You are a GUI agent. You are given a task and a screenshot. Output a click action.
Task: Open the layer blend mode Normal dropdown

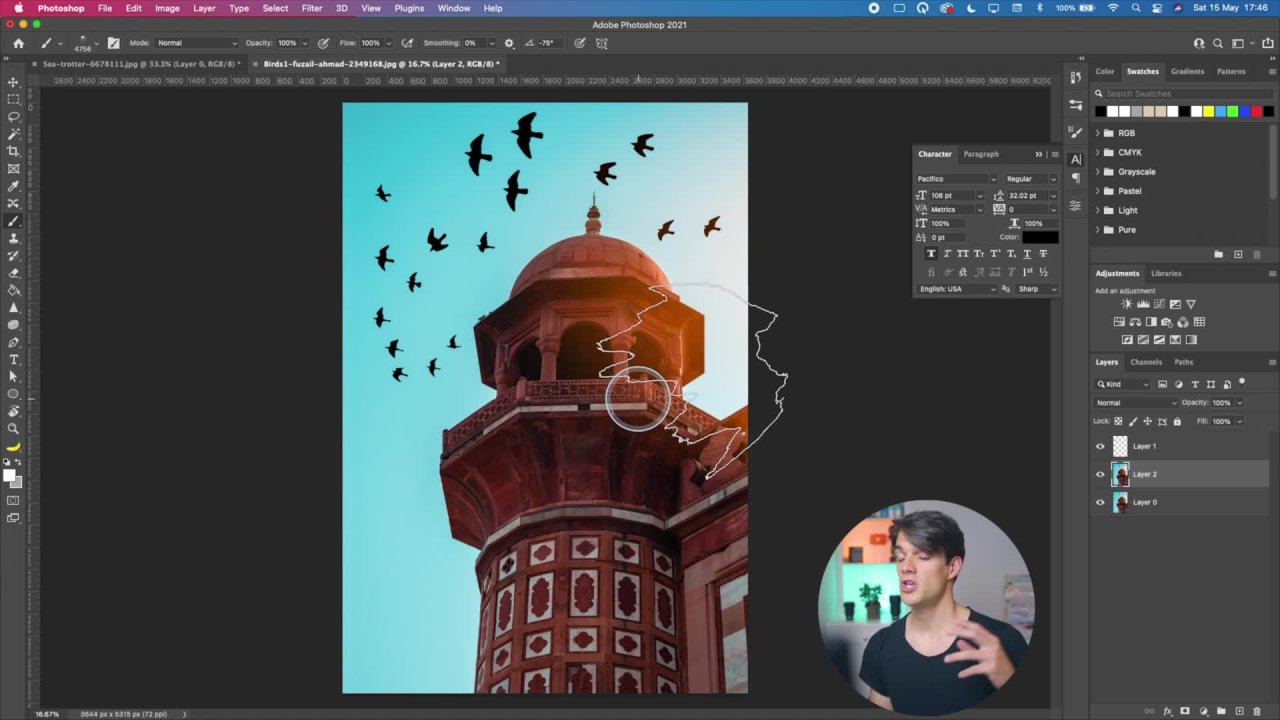click(x=1134, y=403)
